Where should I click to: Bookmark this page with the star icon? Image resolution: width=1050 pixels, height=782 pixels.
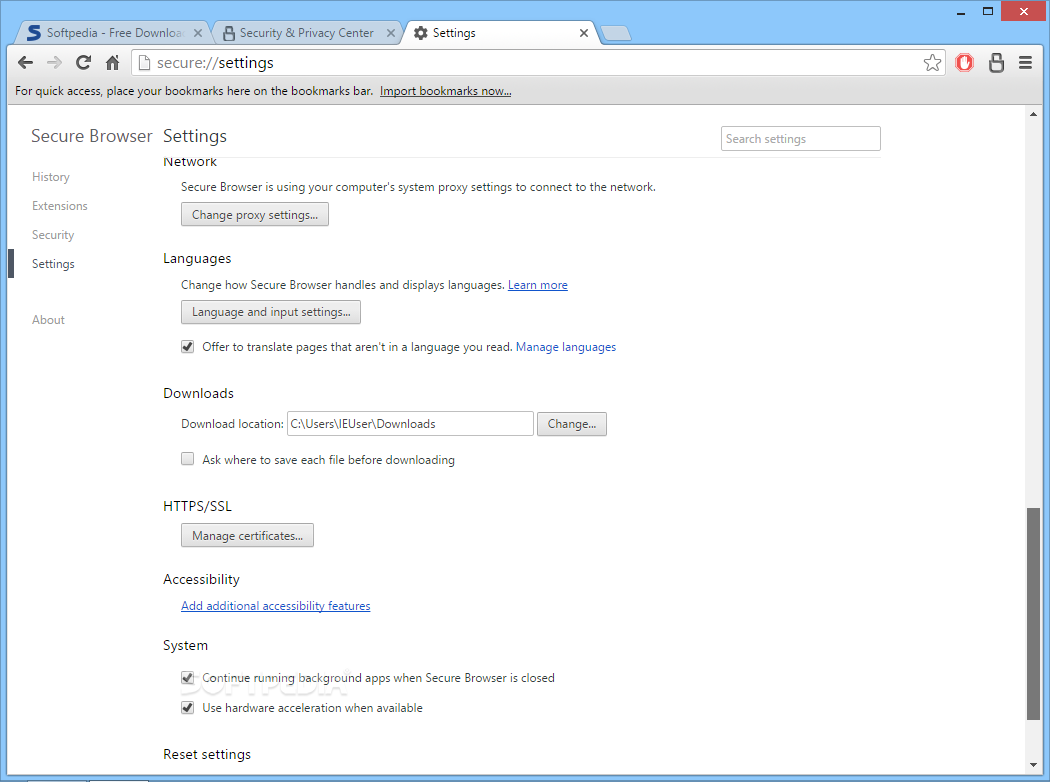pos(932,63)
